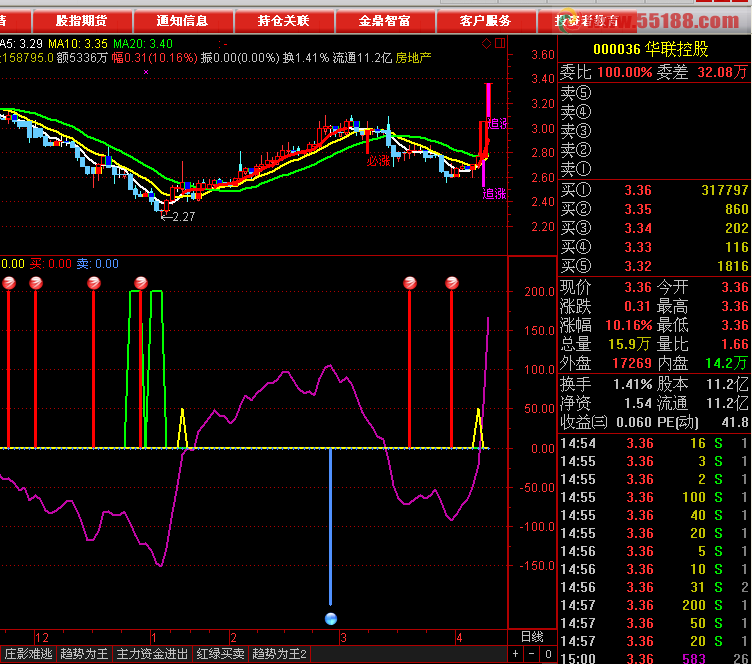Click the minus zoom-out button

point(531,654)
